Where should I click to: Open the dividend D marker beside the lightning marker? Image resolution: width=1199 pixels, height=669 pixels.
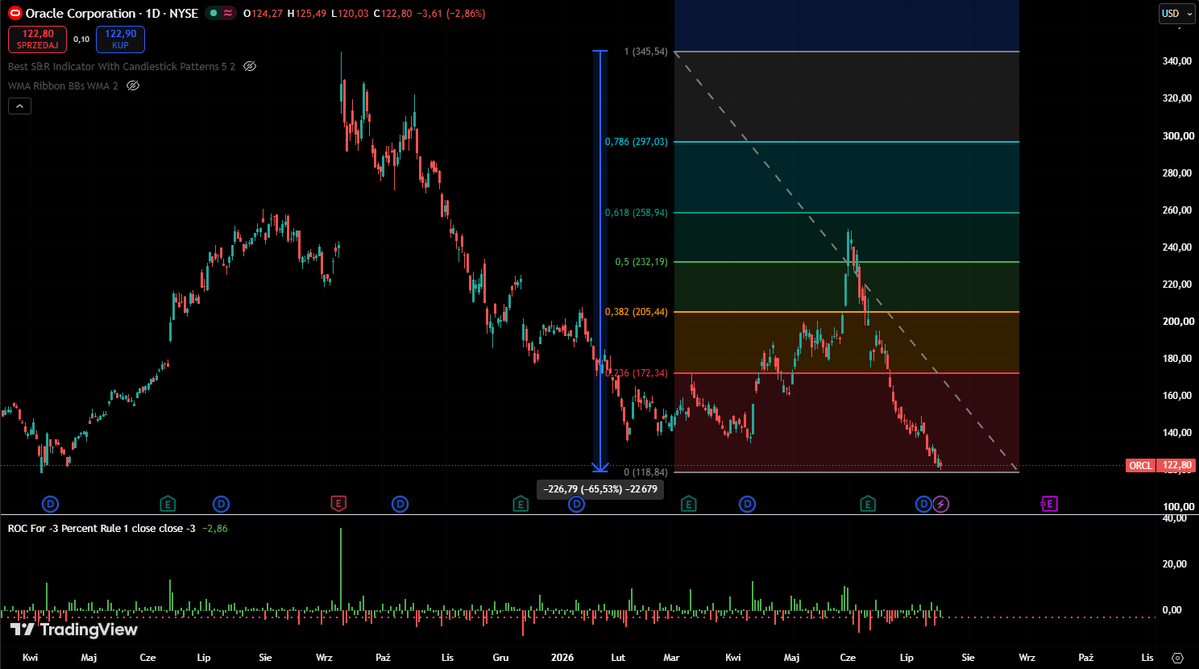[924, 504]
